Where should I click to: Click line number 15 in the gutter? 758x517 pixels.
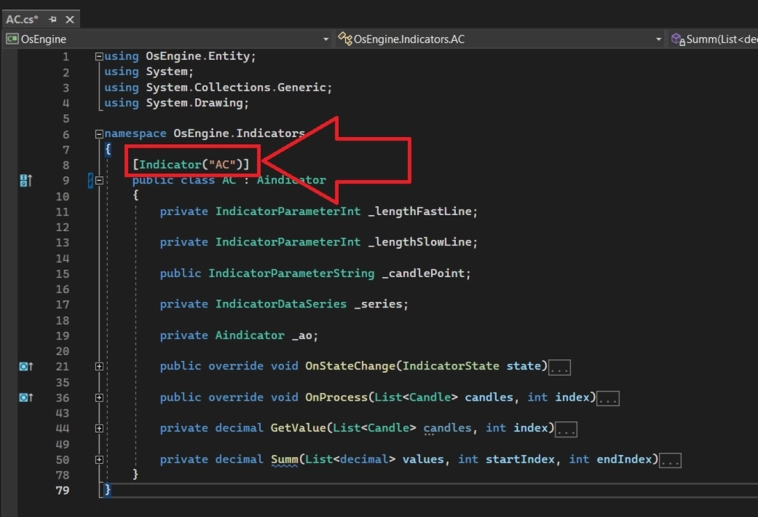pos(62,274)
